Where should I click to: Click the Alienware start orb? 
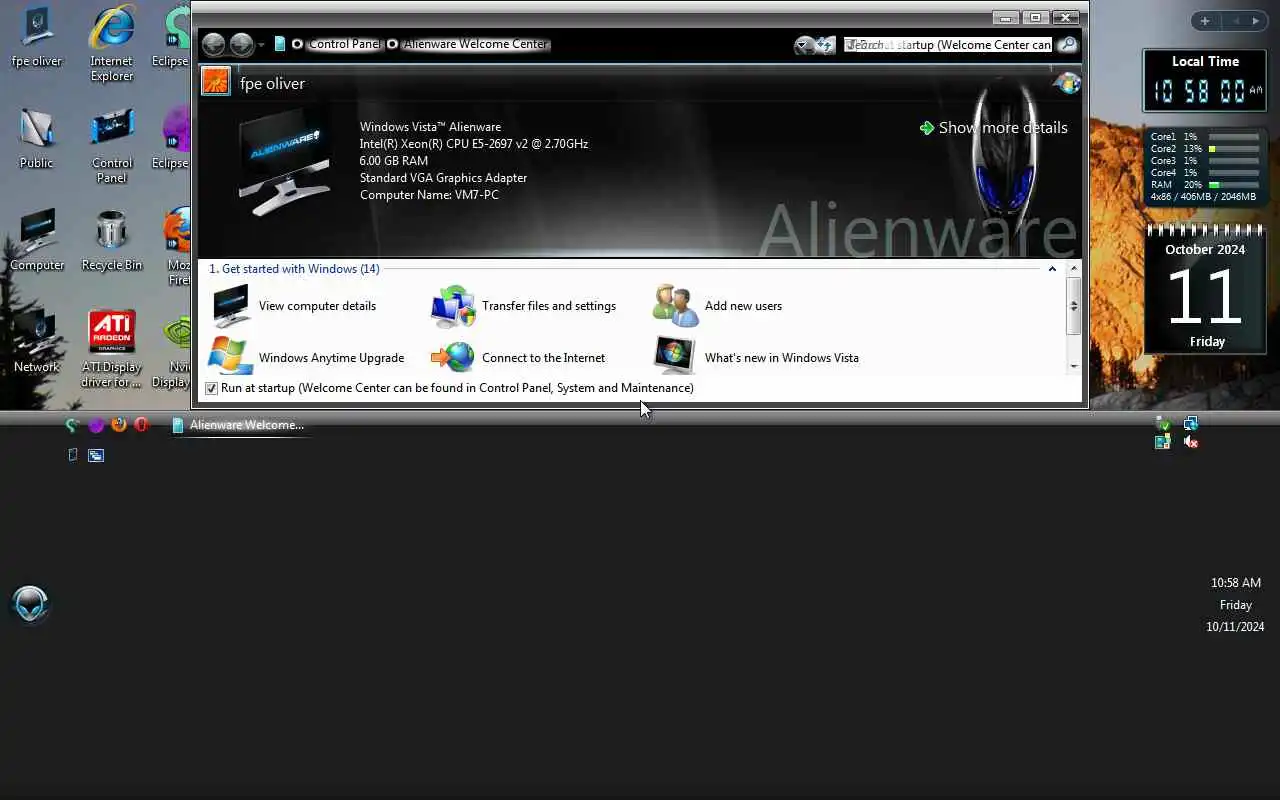30,604
